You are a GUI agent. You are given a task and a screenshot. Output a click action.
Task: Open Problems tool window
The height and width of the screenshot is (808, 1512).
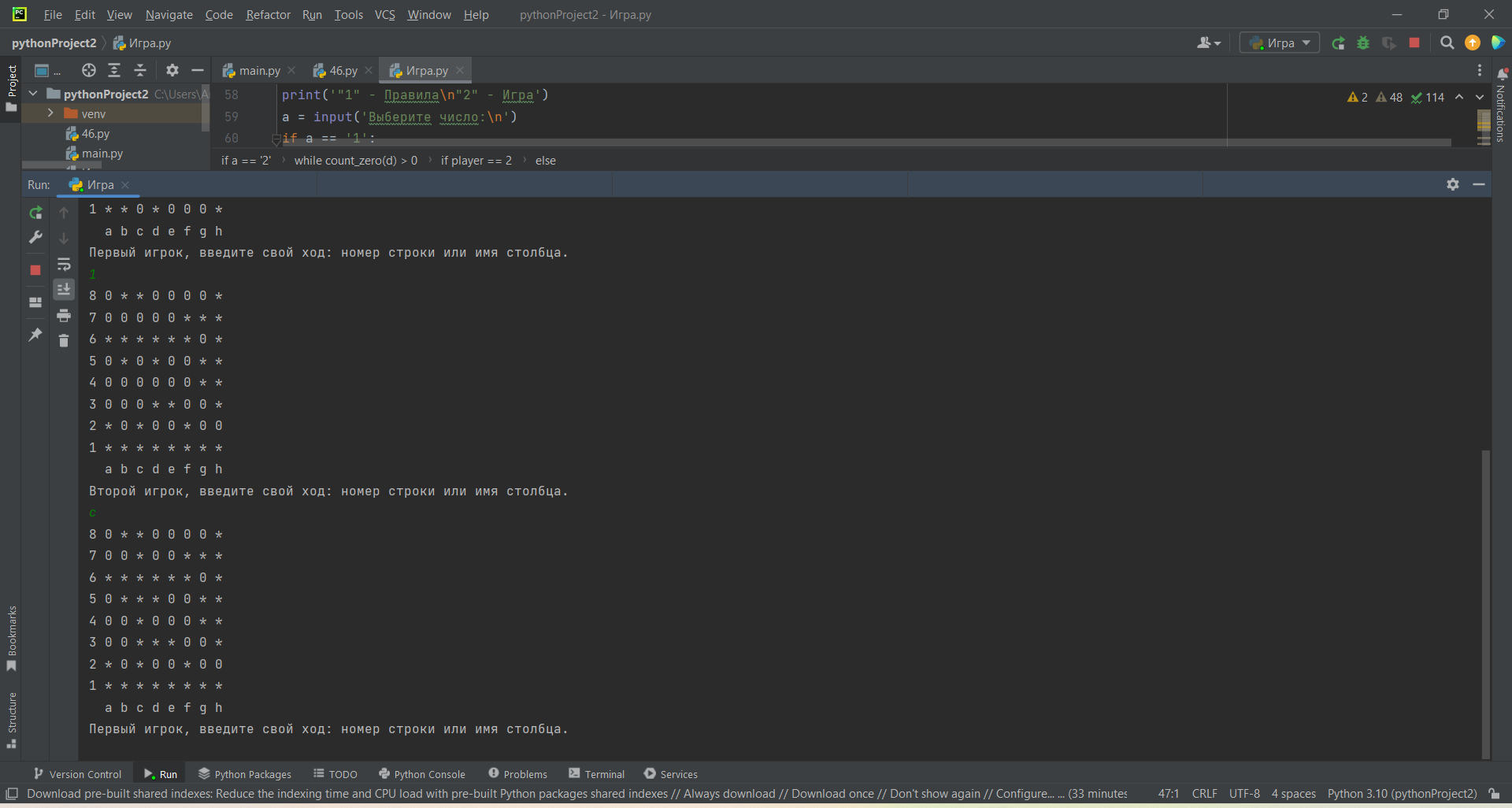pos(517,774)
